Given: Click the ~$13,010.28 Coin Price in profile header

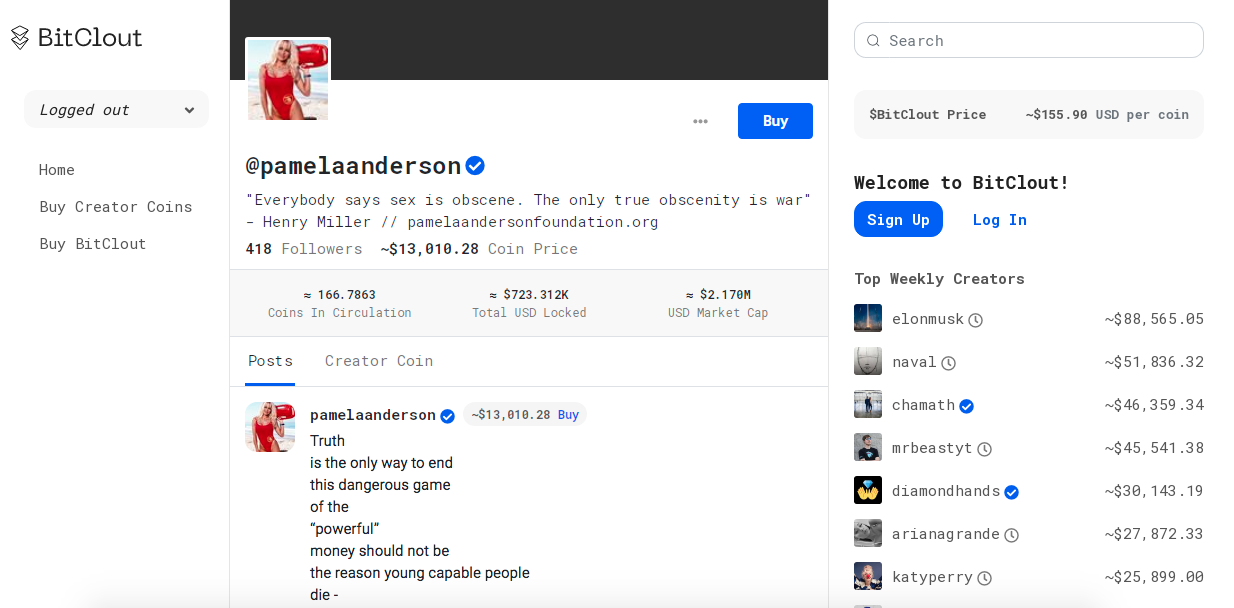Looking at the screenshot, I should [479, 249].
